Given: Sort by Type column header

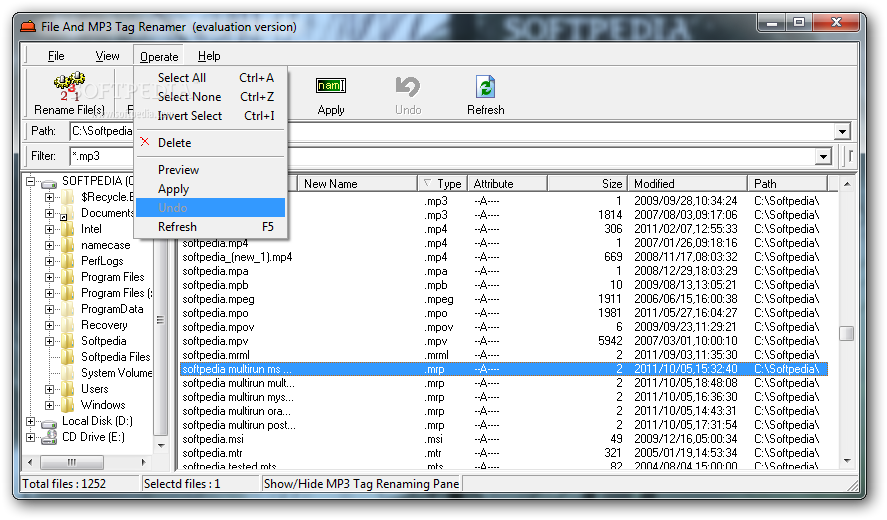Looking at the screenshot, I should [442, 183].
